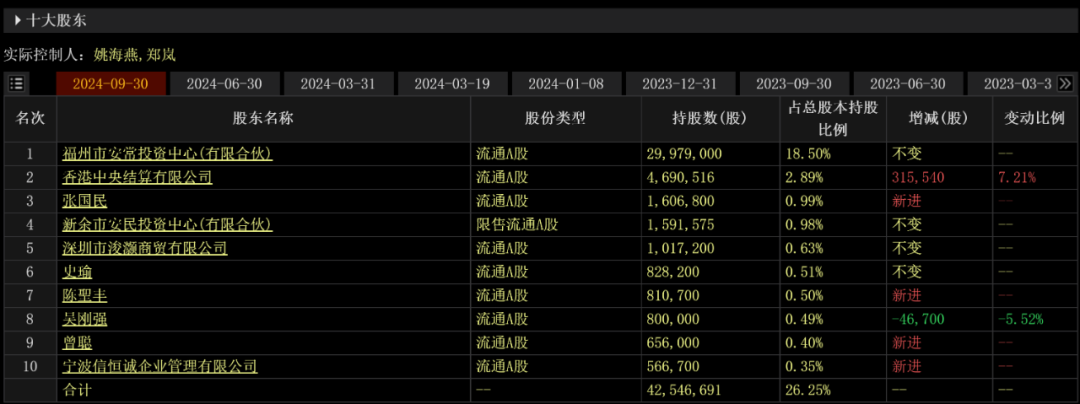Switch to the 2024-06-30 tab
Image resolution: width=1080 pixels, height=404 pixels.
(x=225, y=84)
